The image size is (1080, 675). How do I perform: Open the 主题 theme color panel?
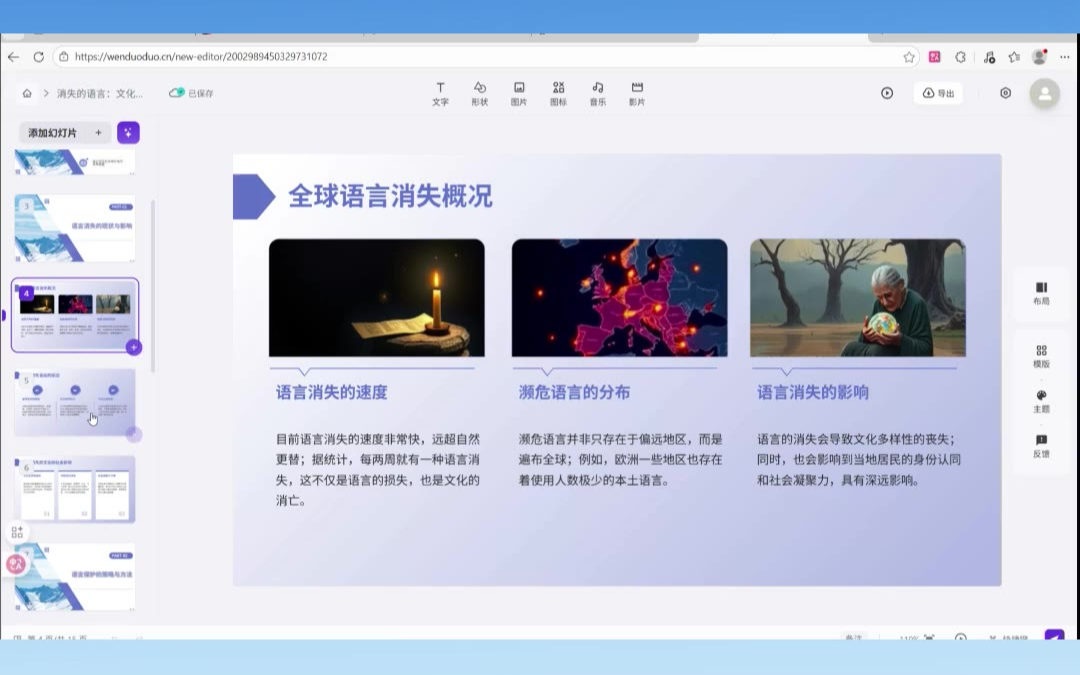pyautogui.click(x=1041, y=401)
